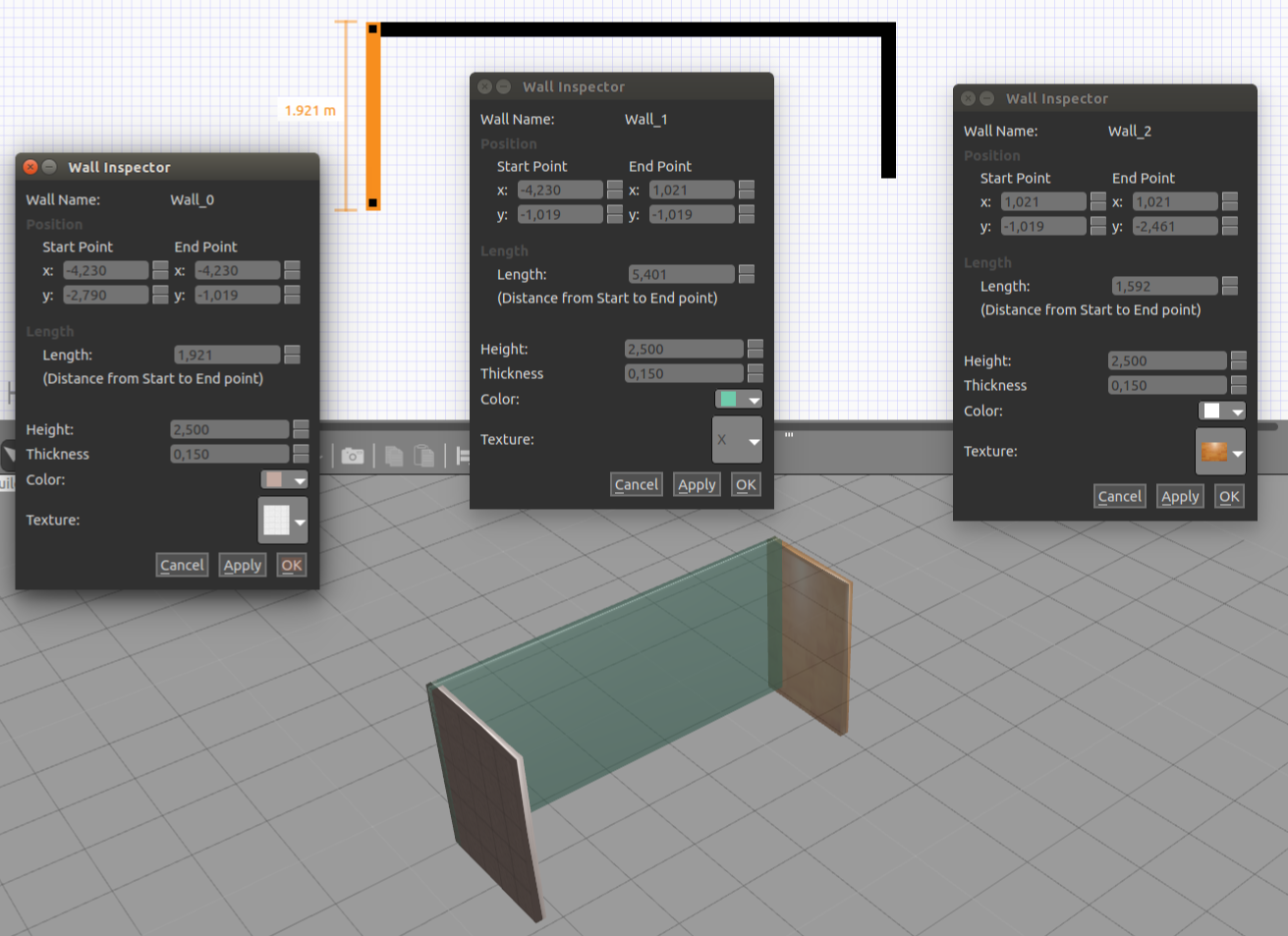Screen dimensions: 1288x936
Task: Click the Wall_1 Thickness stepper
Action: coord(755,373)
